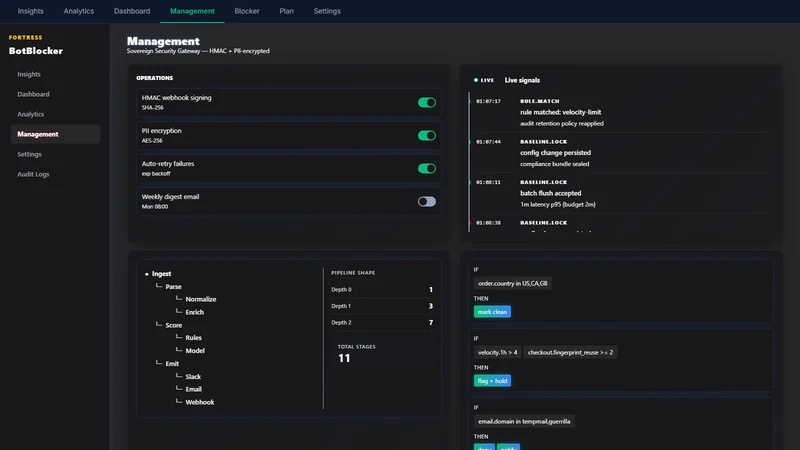
Task: Click the 01:07:17 signal timestamp
Action: (x=488, y=102)
